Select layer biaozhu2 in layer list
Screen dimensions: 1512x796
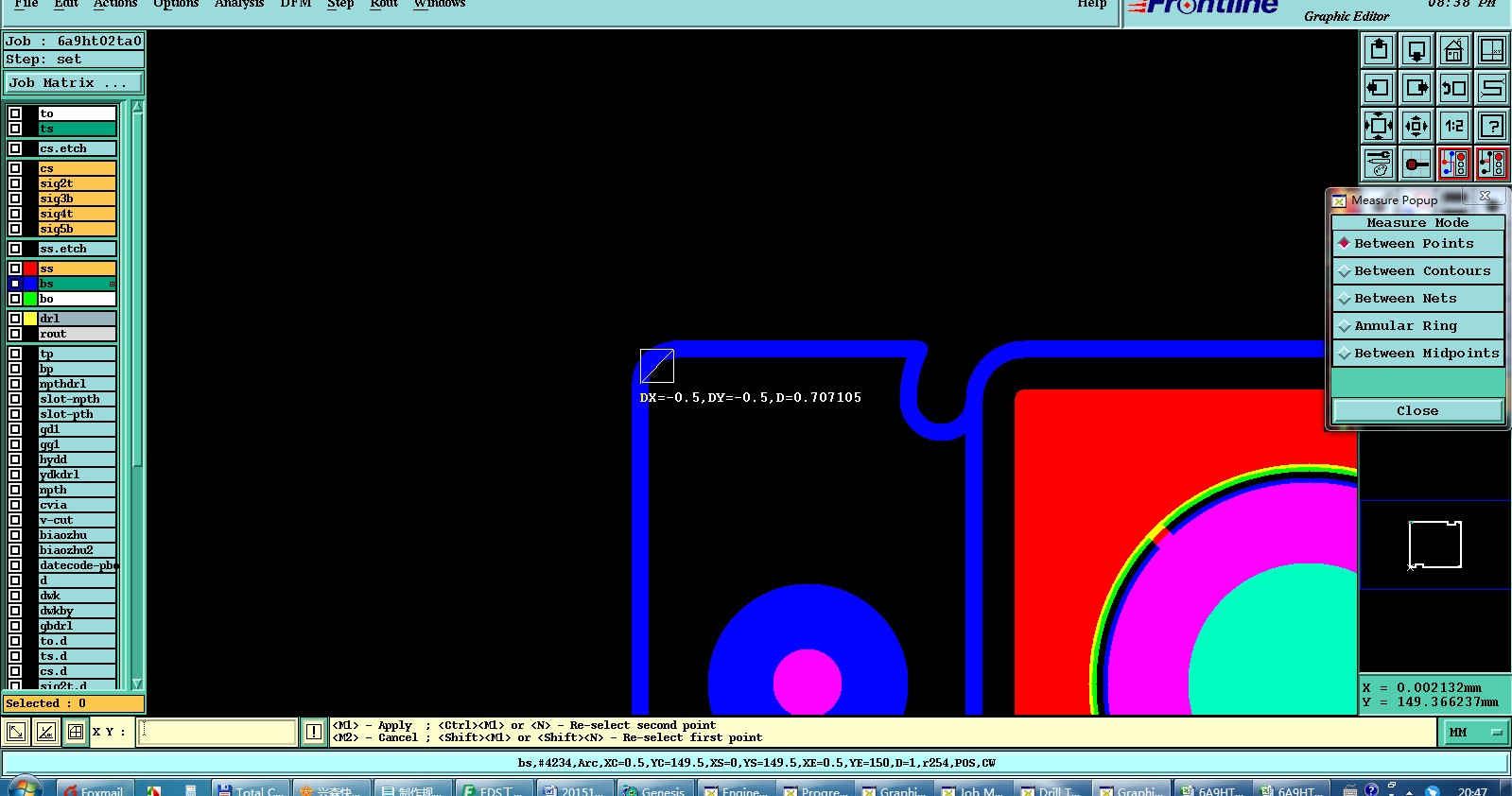78,550
